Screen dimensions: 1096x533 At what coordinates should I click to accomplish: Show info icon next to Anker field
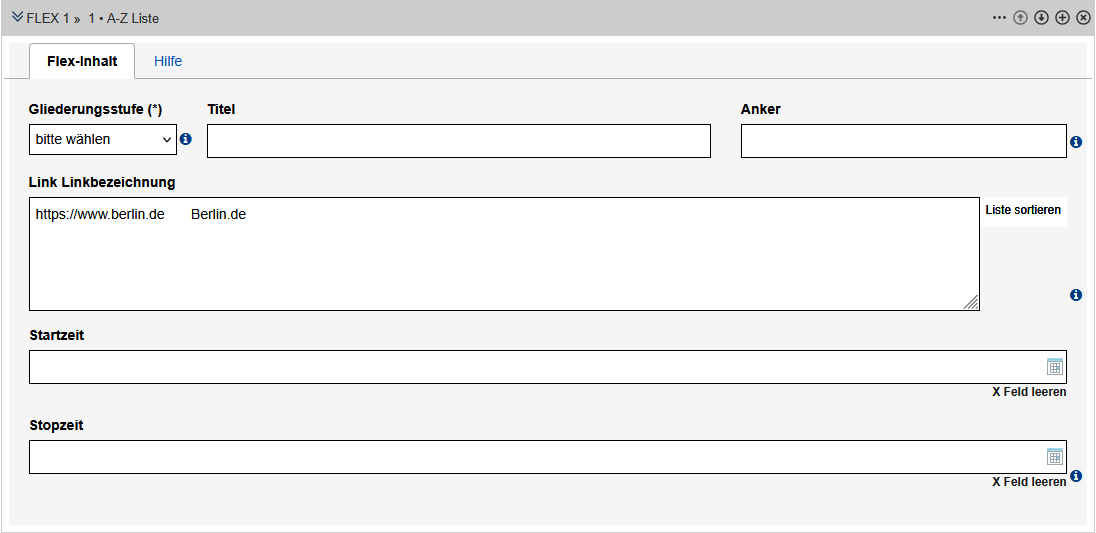[x=1076, y=142]
